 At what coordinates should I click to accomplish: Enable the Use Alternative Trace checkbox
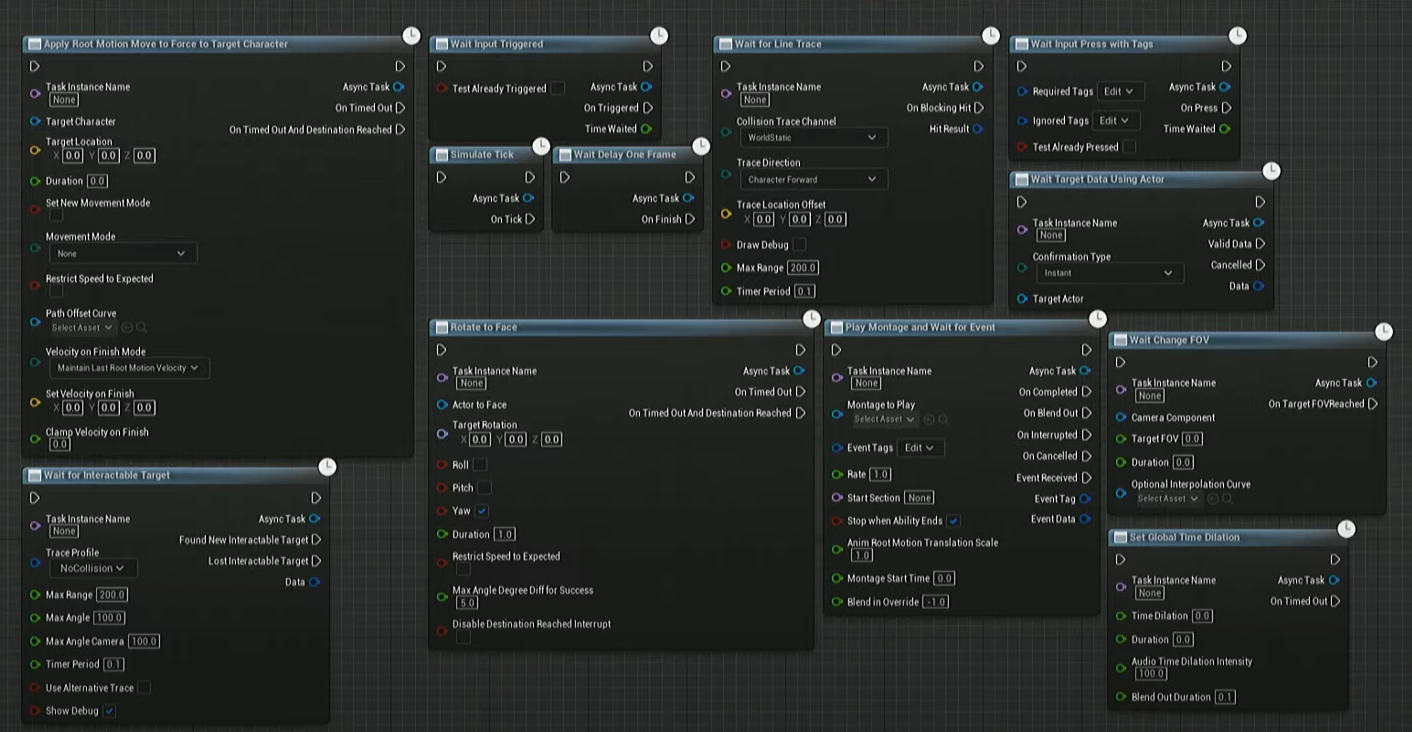pos(144,688)
